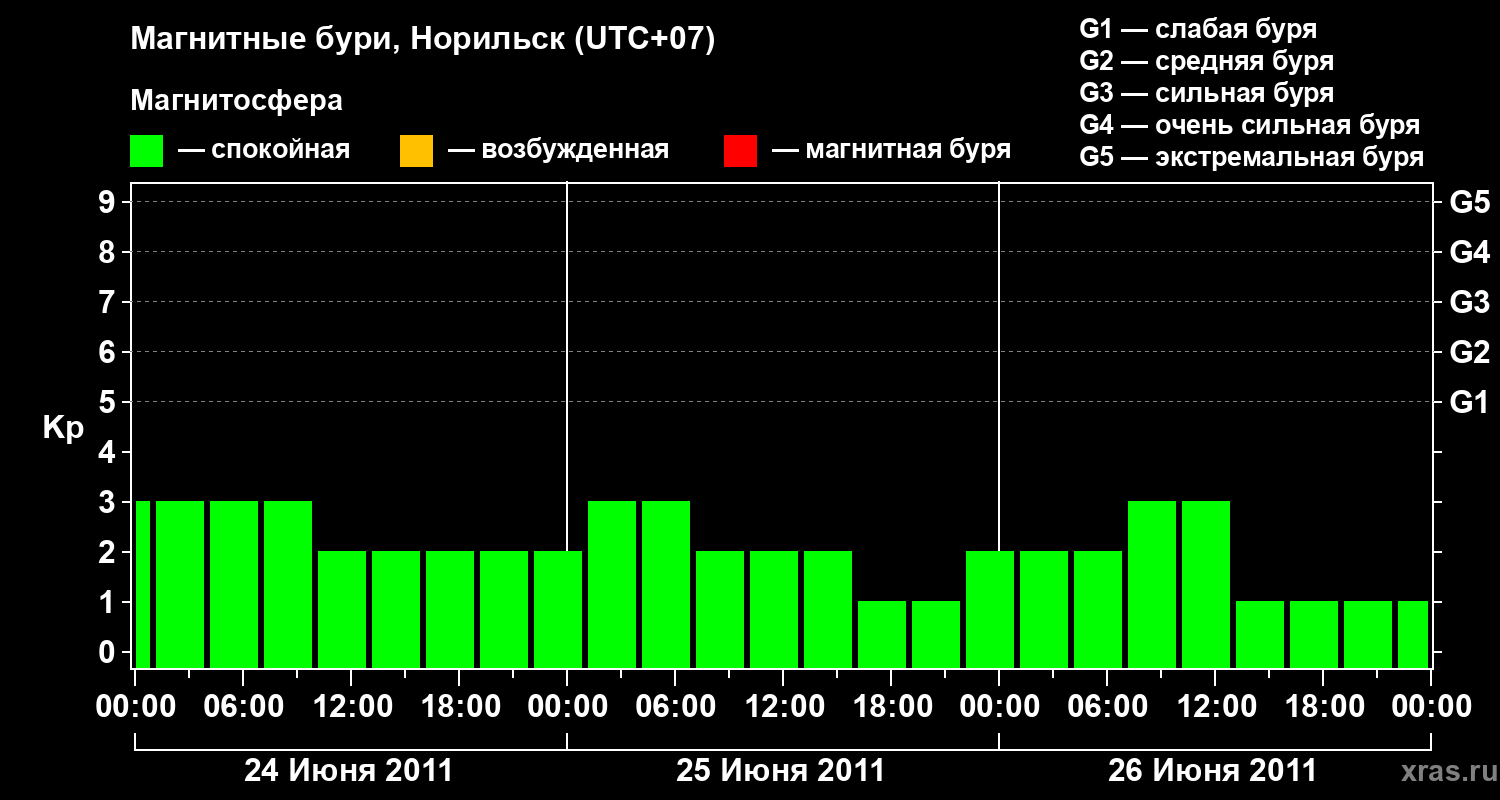Click the 06:00 time label under 24 June
Image resolution: width=1500 pixels, height=800 pixels.
pyautogui.click(x=243, y=707)
